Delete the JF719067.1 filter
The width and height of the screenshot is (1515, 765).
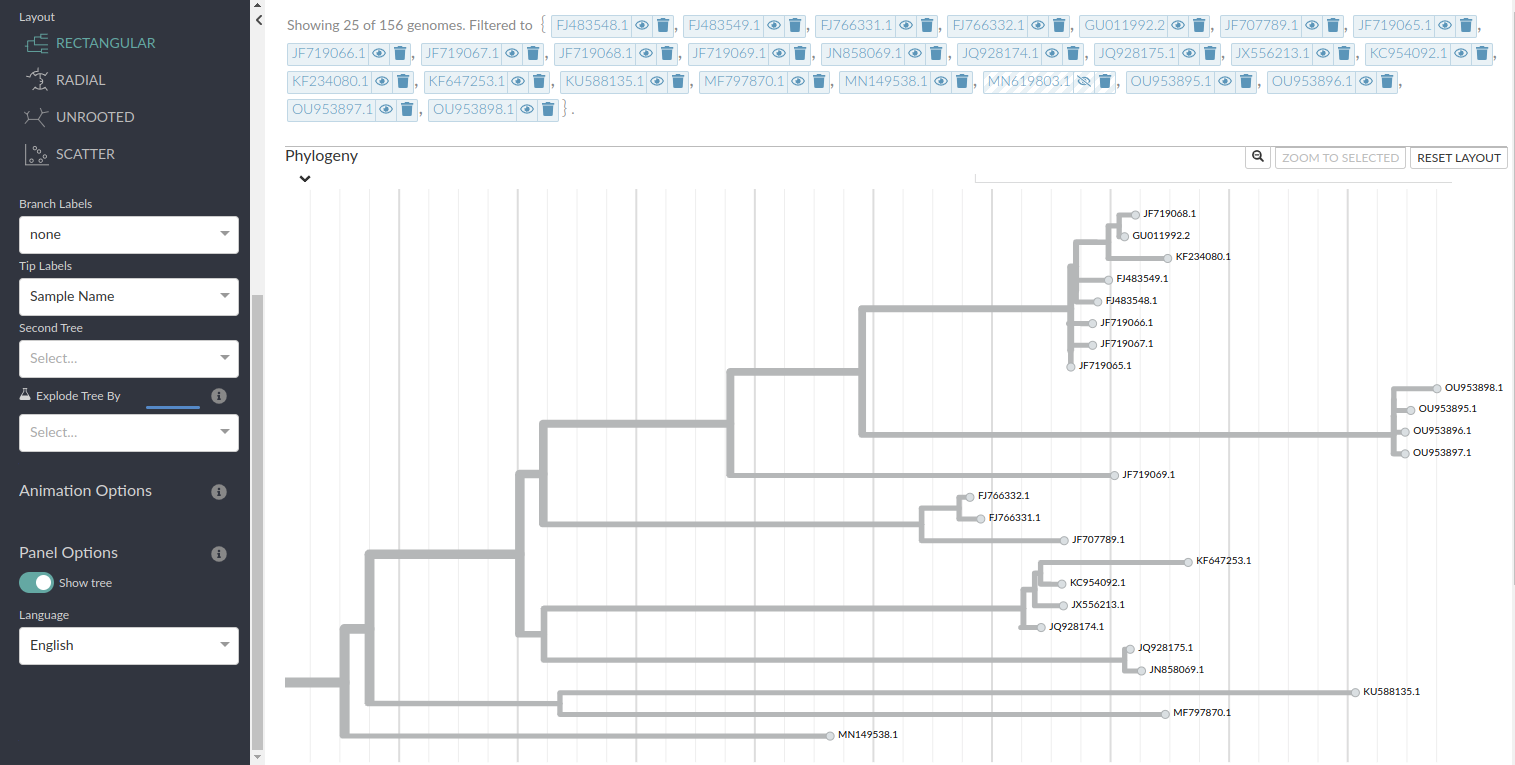coord(532,53)
